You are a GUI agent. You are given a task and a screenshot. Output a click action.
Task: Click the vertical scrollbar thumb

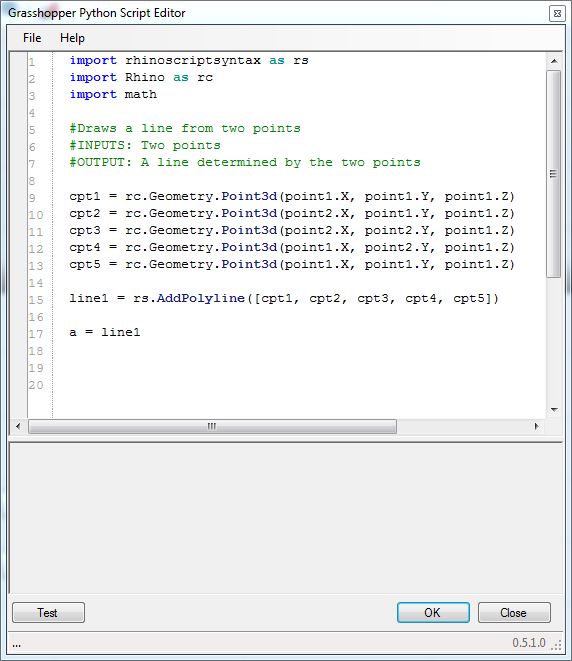554,174
